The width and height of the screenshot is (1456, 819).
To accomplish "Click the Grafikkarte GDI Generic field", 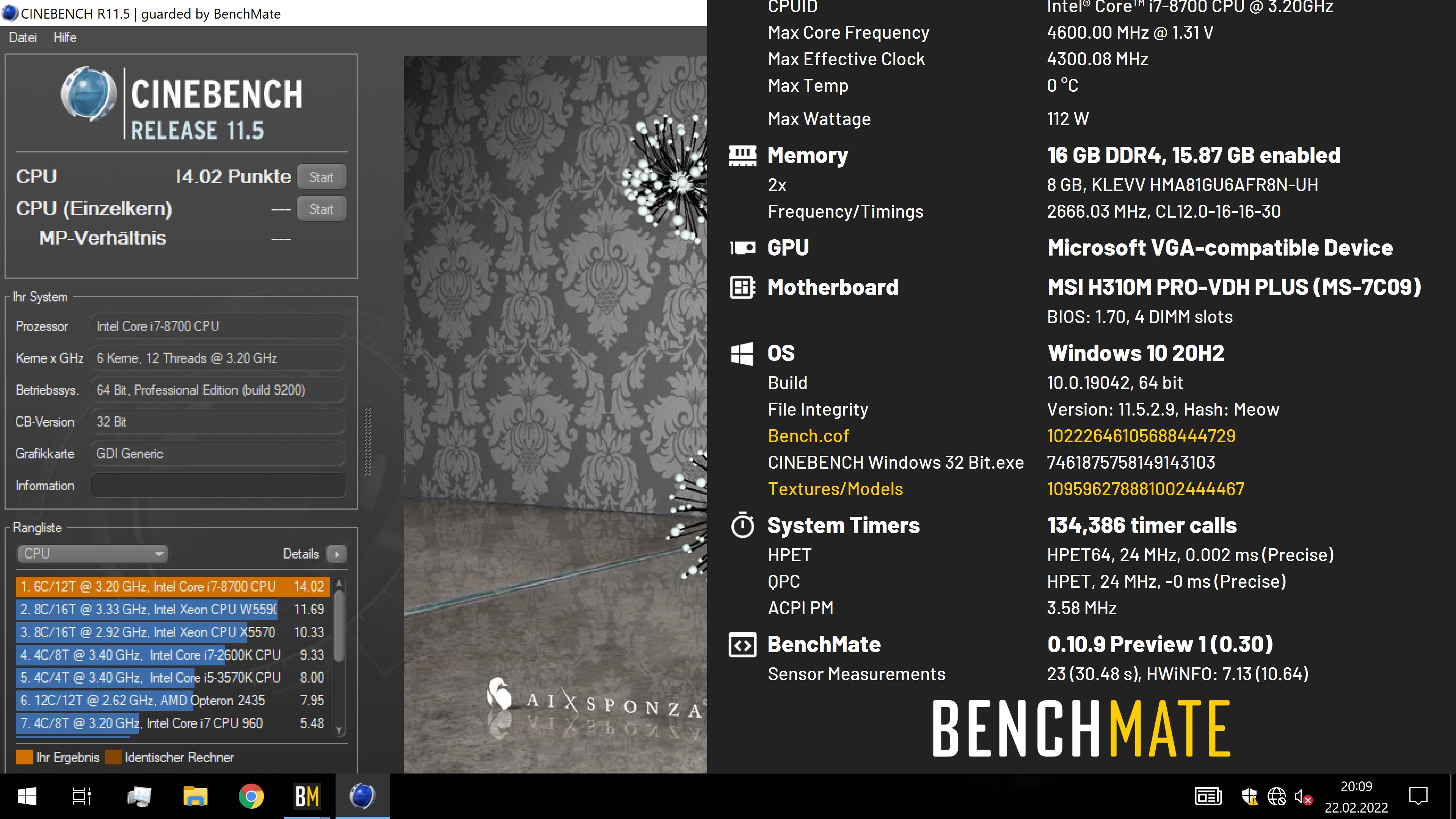I will 218,453.
